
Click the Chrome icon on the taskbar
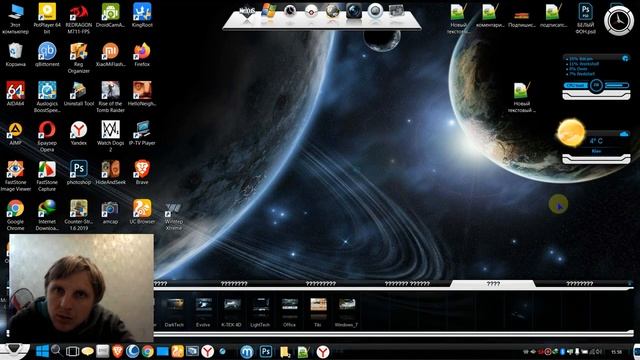tap(147, 351)
